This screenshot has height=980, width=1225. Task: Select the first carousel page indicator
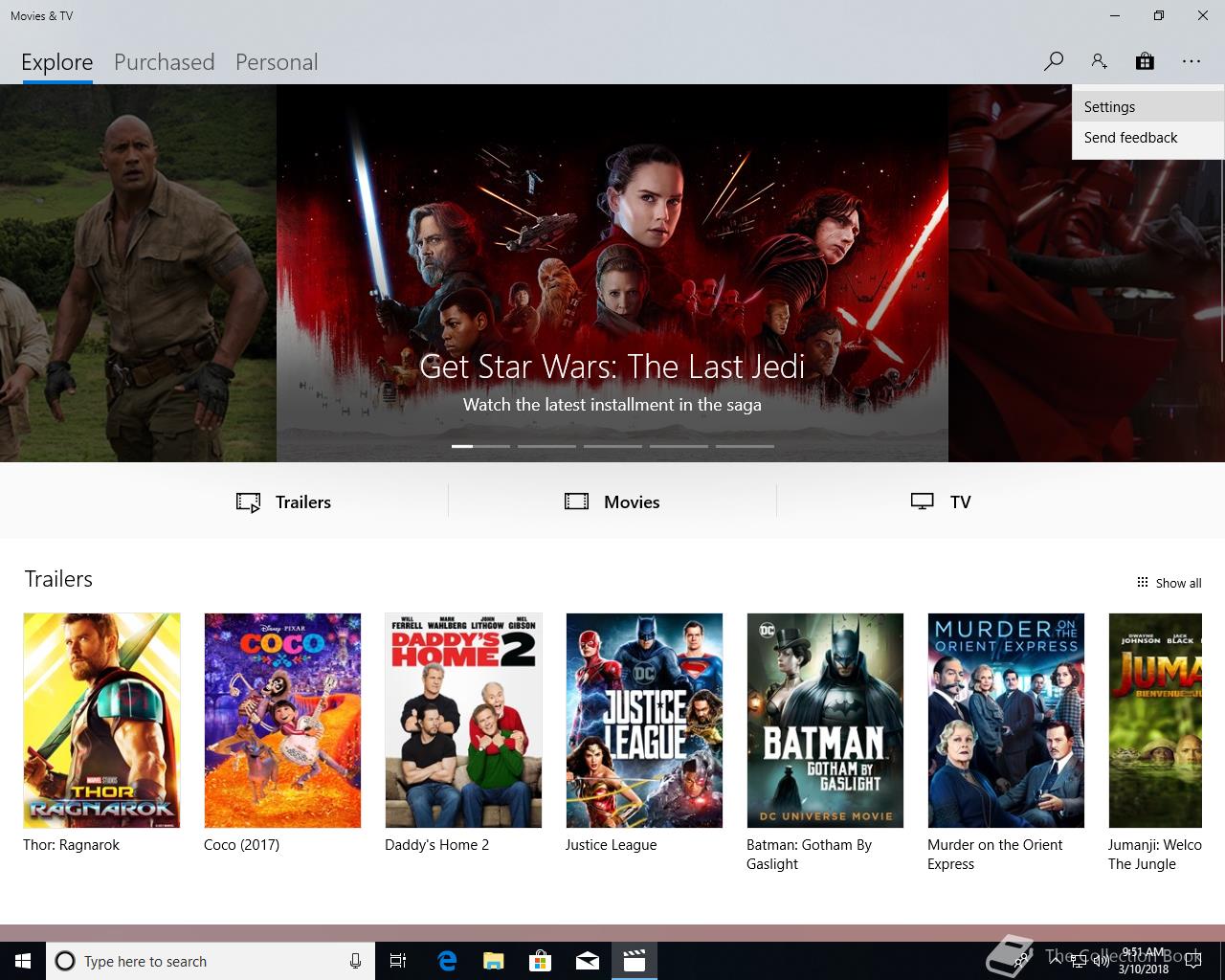point(480,446)
